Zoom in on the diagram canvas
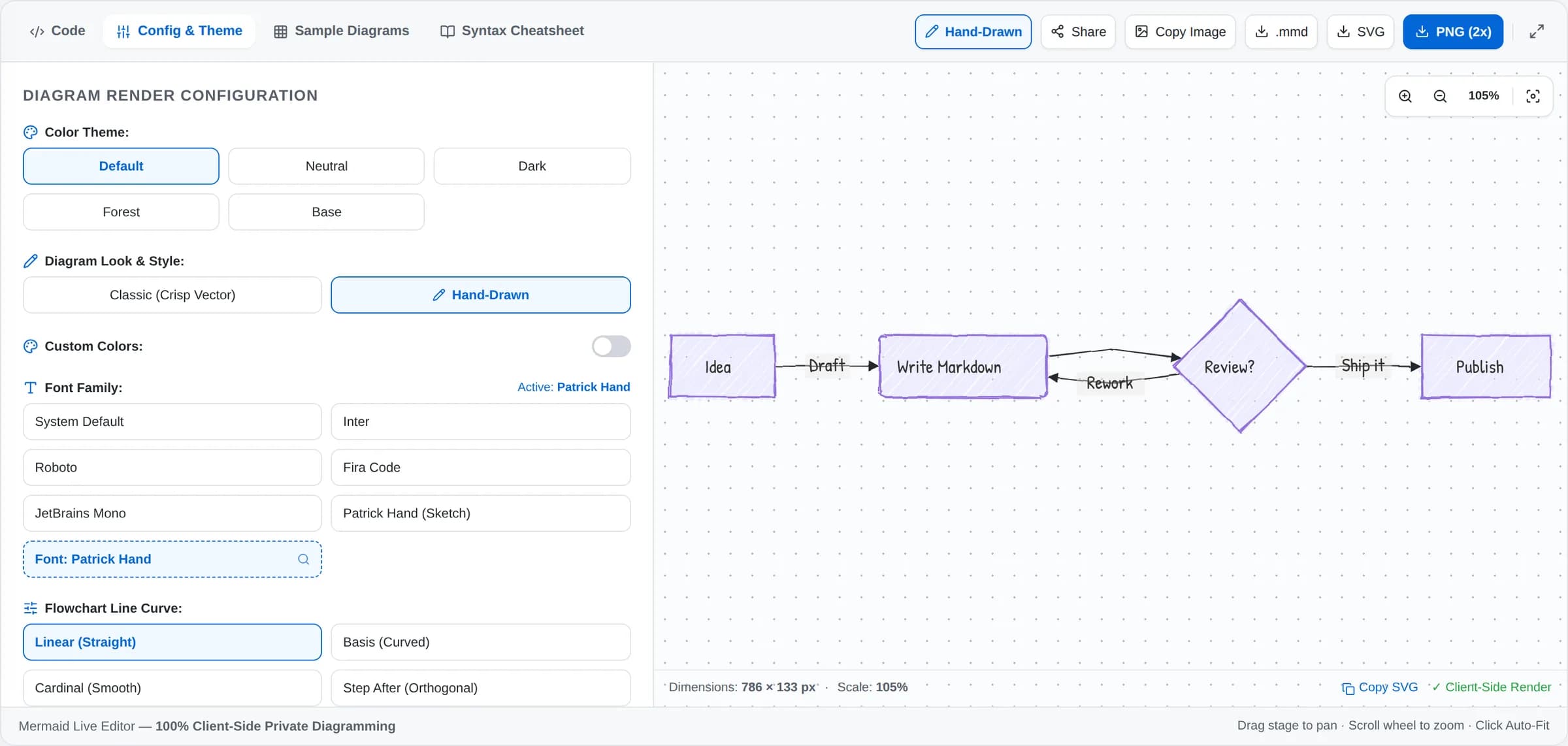The height and width of the screenshot is (746, 1568). pos(1405,96)
